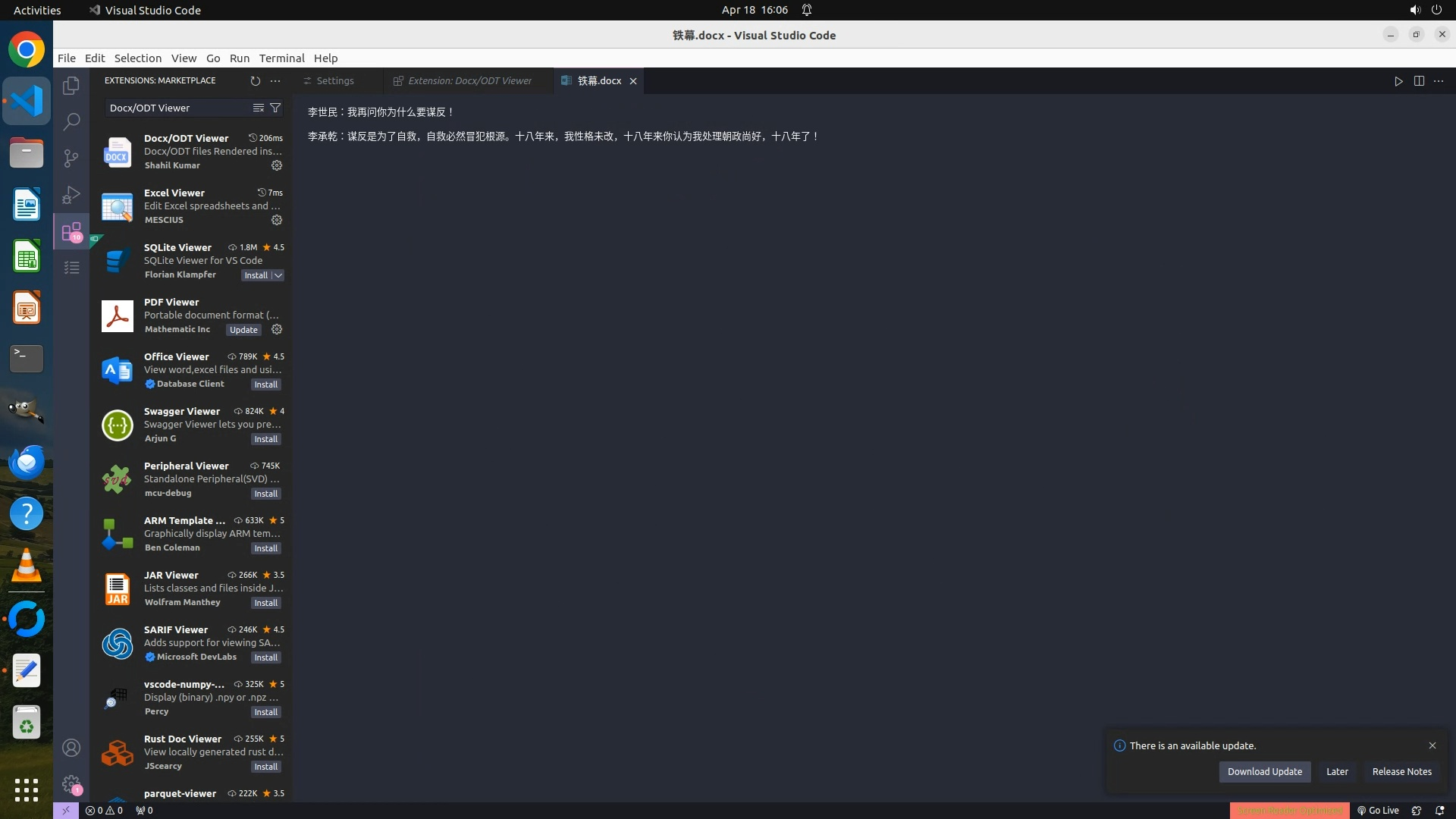This screenshot has height=819, width=1456.
Task: Open the Search view icon
Action: click(71, 121)
